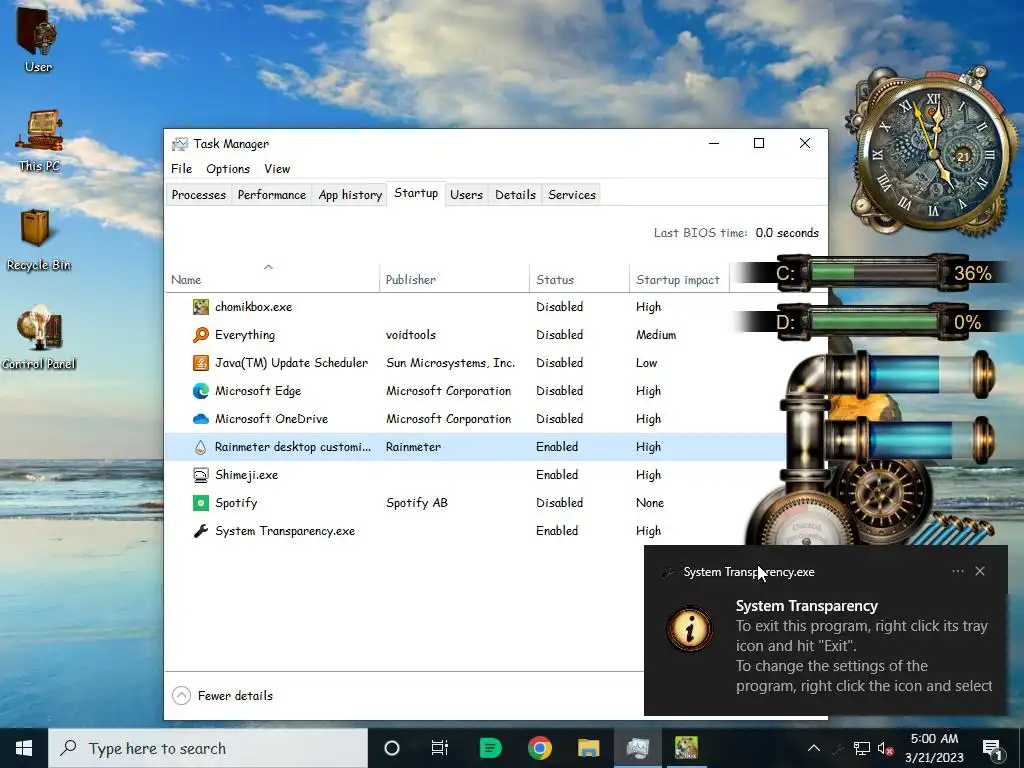Switch to the Services tab
The image size is (1024, 768).
(x=572, y=195)
